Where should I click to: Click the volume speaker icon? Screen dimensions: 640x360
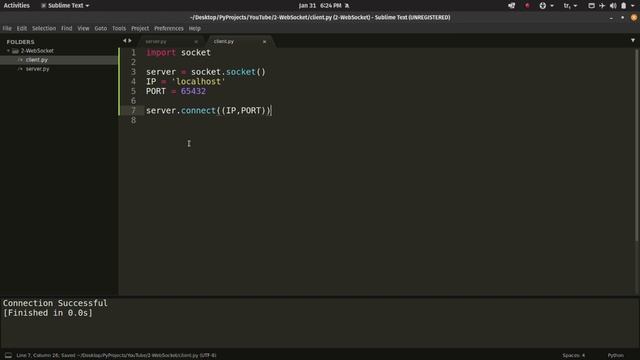613,6
